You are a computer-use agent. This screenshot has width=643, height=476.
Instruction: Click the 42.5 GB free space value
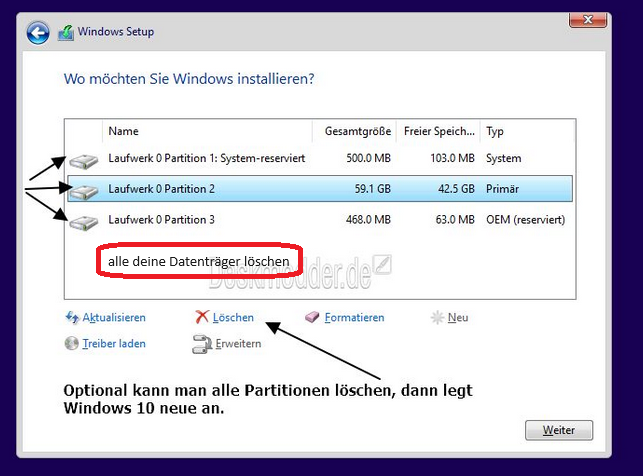coord(456,189)
